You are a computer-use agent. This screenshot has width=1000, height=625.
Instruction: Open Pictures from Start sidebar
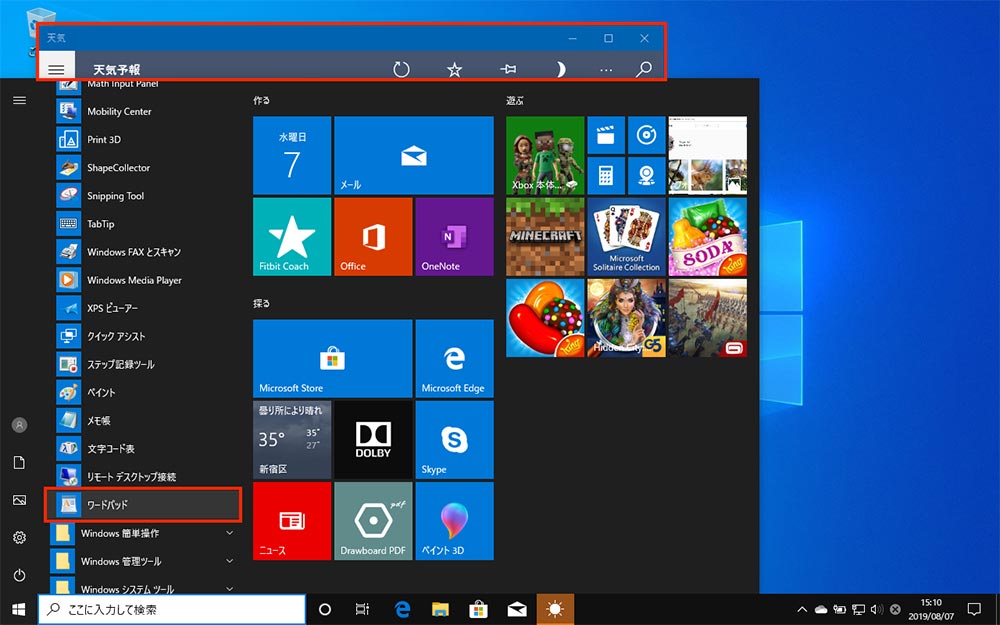click(x=20, y=500)
